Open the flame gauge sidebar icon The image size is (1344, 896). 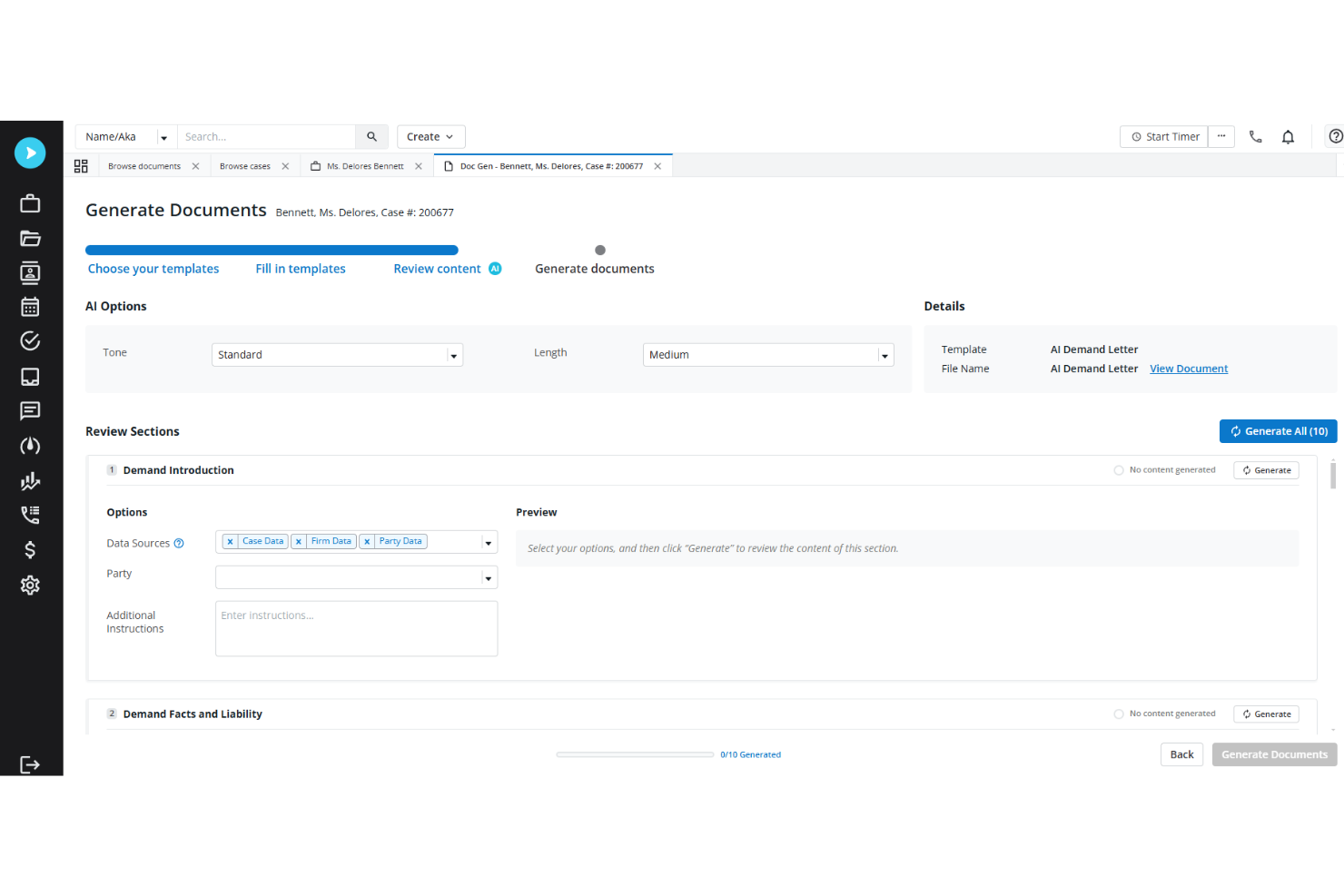30,446
